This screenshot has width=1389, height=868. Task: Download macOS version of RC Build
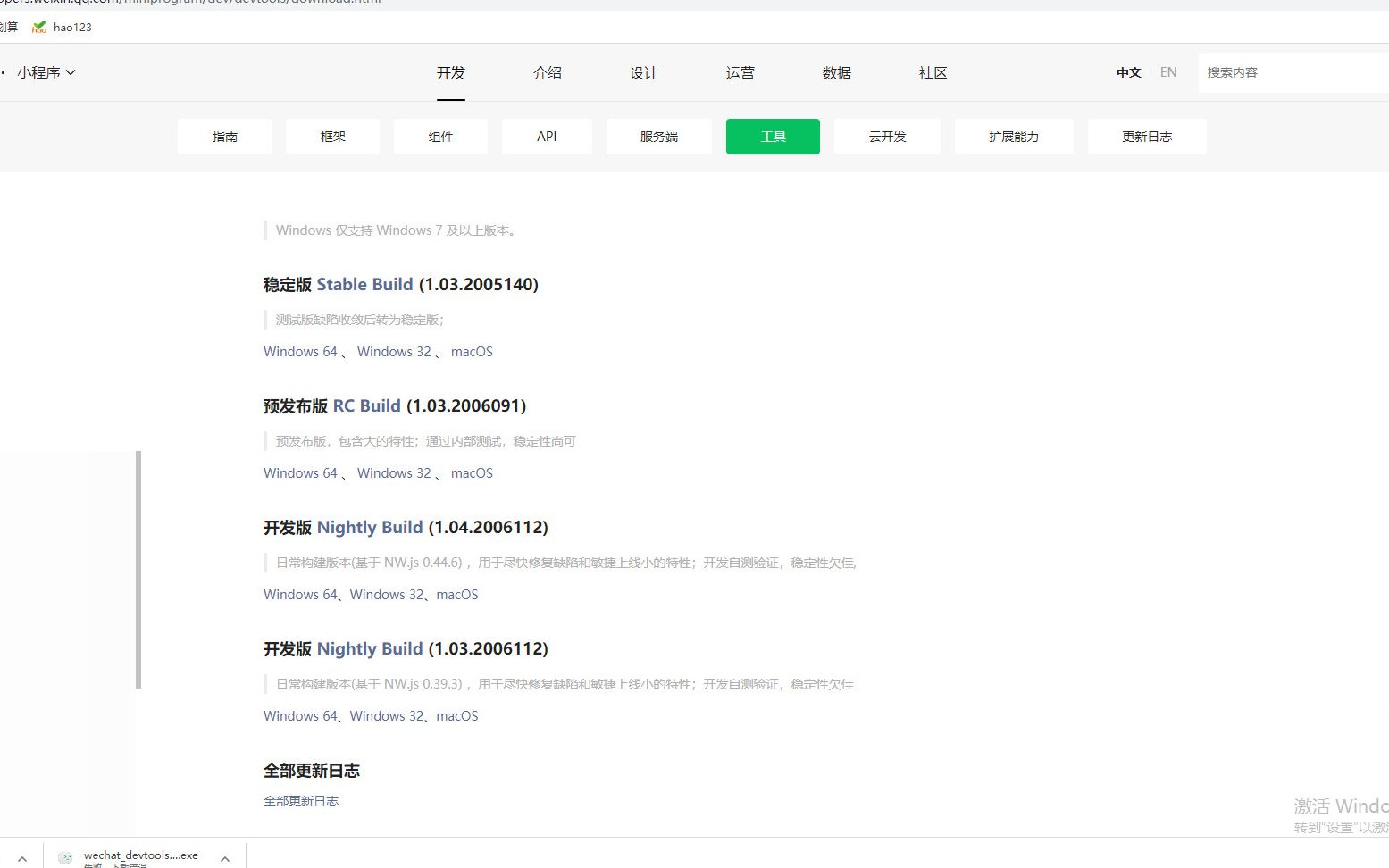point(471,472)
